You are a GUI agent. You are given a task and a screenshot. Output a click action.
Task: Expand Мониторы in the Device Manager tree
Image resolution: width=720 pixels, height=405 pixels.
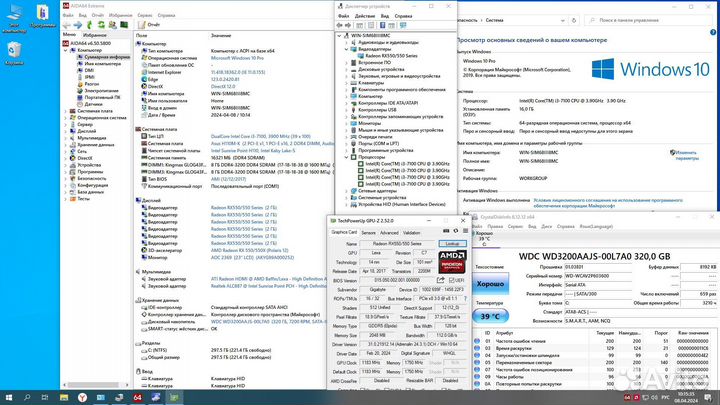(345, 122)
